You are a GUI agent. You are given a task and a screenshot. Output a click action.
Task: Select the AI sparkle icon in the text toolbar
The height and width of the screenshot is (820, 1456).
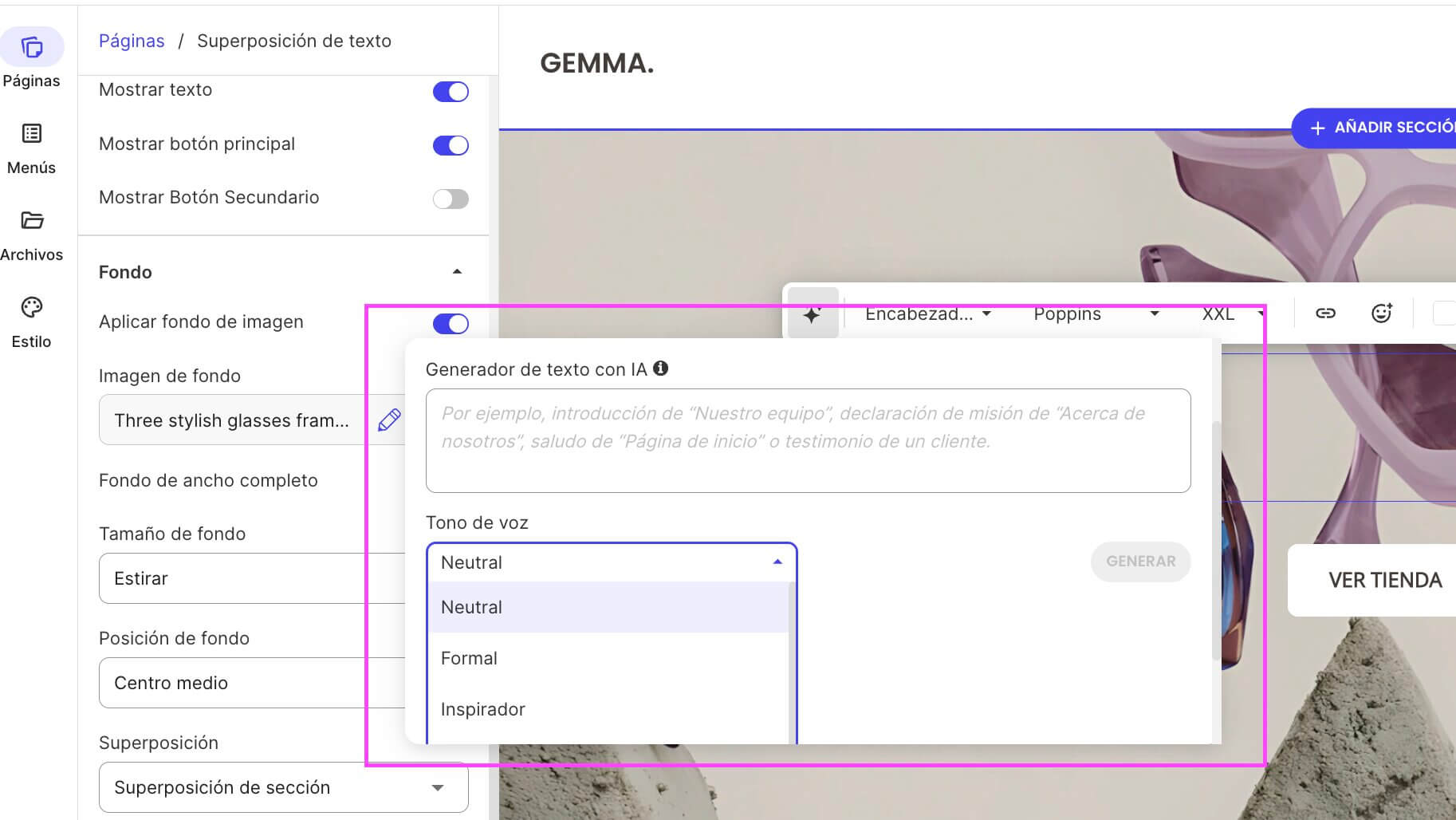[812, 313]
